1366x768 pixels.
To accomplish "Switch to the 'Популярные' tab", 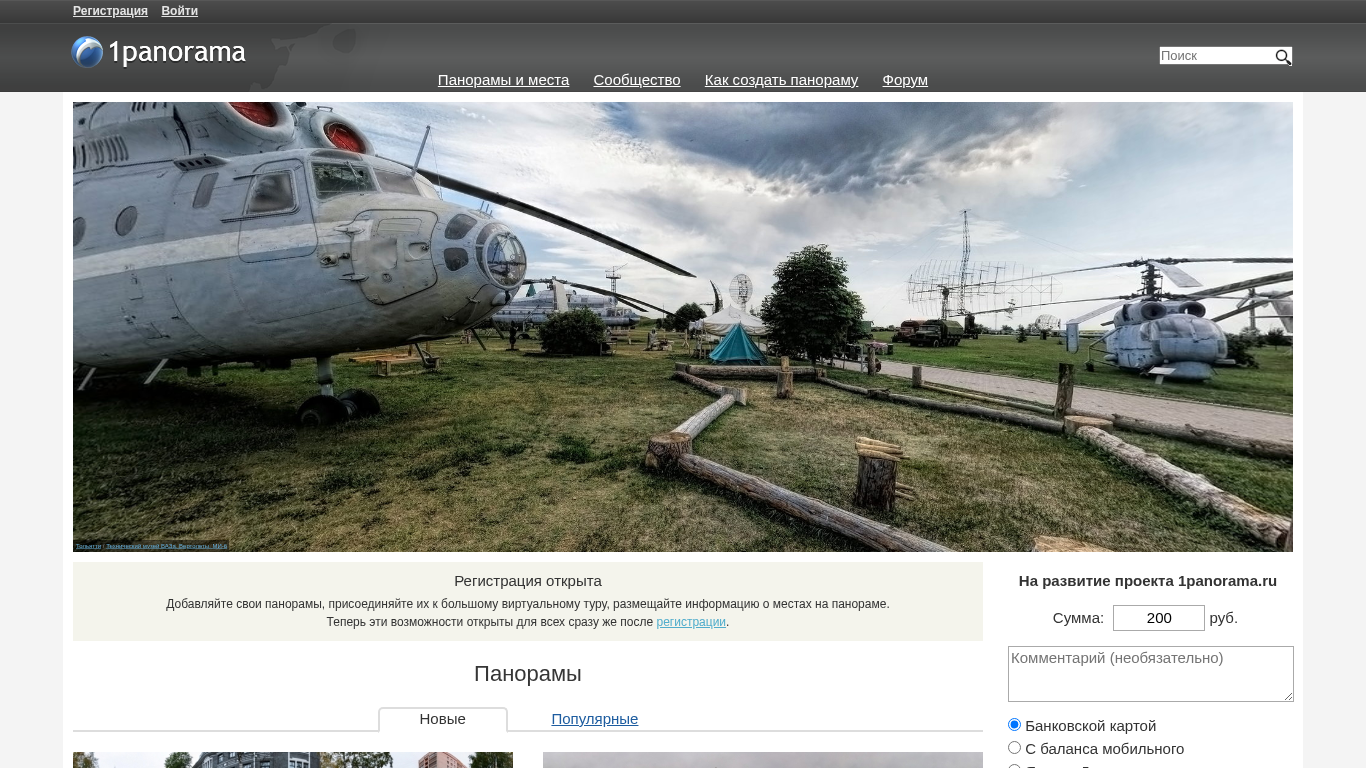I will (x=594, y=719).
